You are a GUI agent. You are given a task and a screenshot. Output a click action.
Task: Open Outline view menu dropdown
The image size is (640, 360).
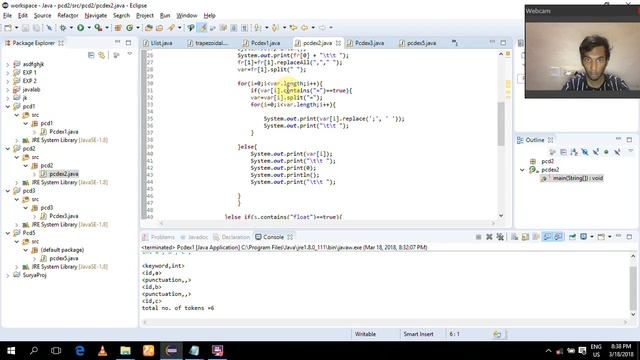631,151
